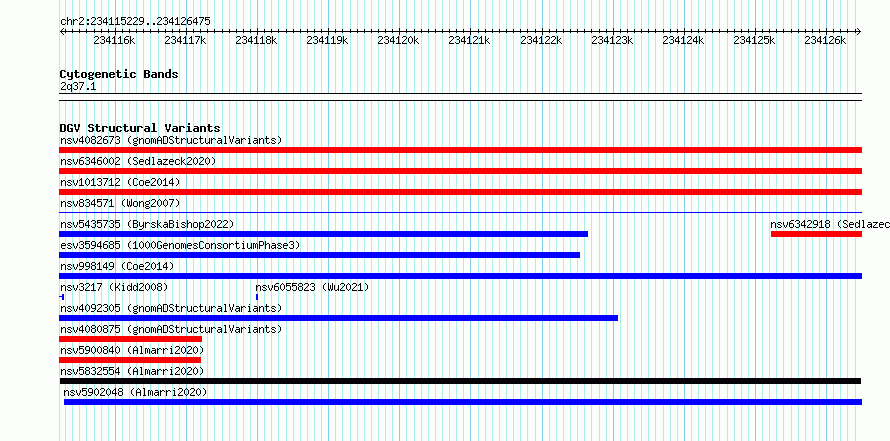Open the nsv4080875 gnomAD variant label

click(x=171, y=329)
